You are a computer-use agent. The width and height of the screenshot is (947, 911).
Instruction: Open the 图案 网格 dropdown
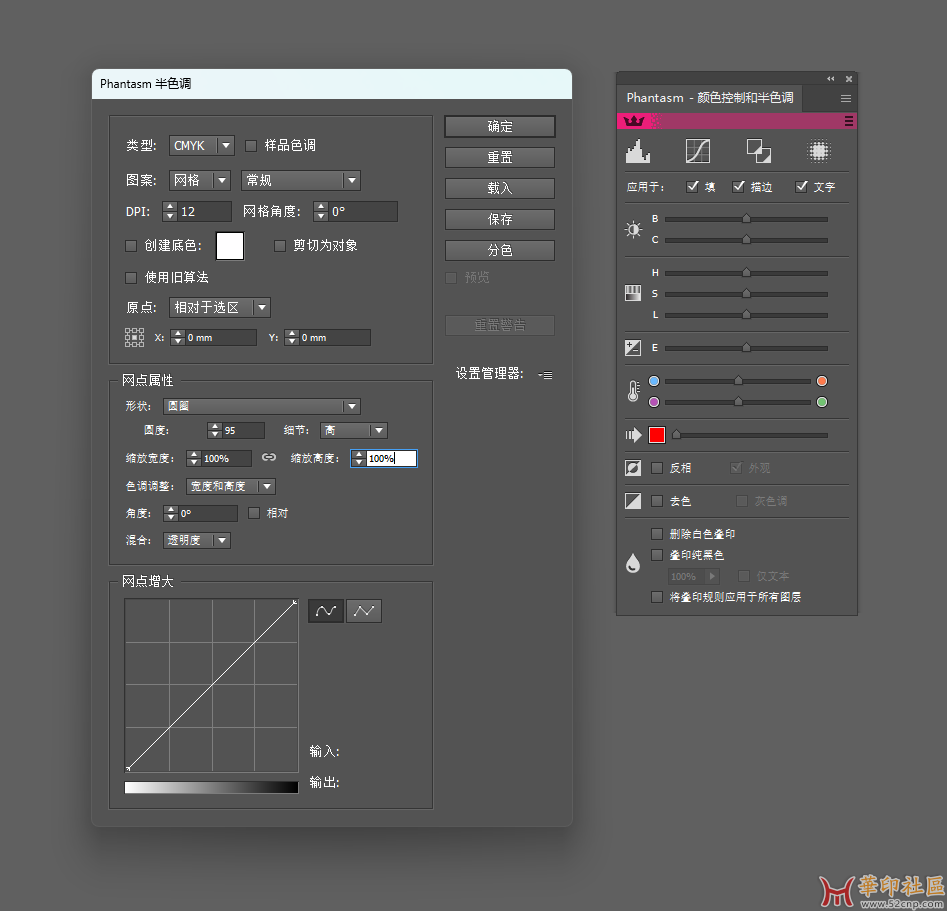pyautogui.click(x=200, y=180)
